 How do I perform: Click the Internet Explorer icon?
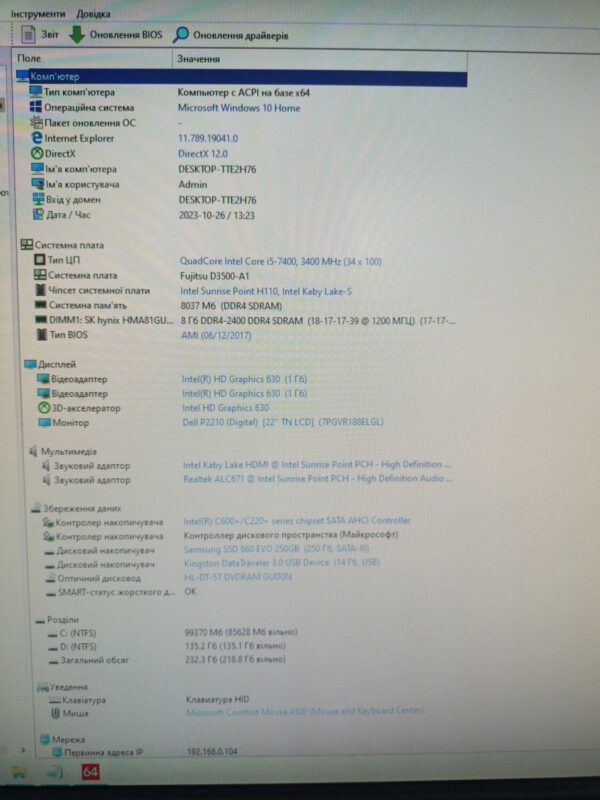point(37,138)
